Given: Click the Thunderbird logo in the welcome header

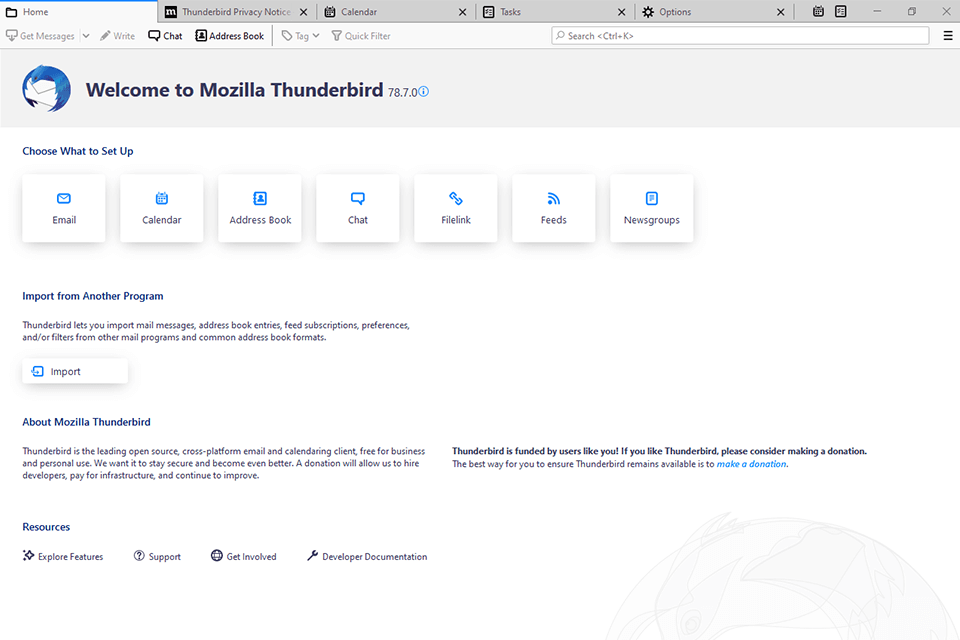Looking at the screenshot, I should tap(47, 89).
